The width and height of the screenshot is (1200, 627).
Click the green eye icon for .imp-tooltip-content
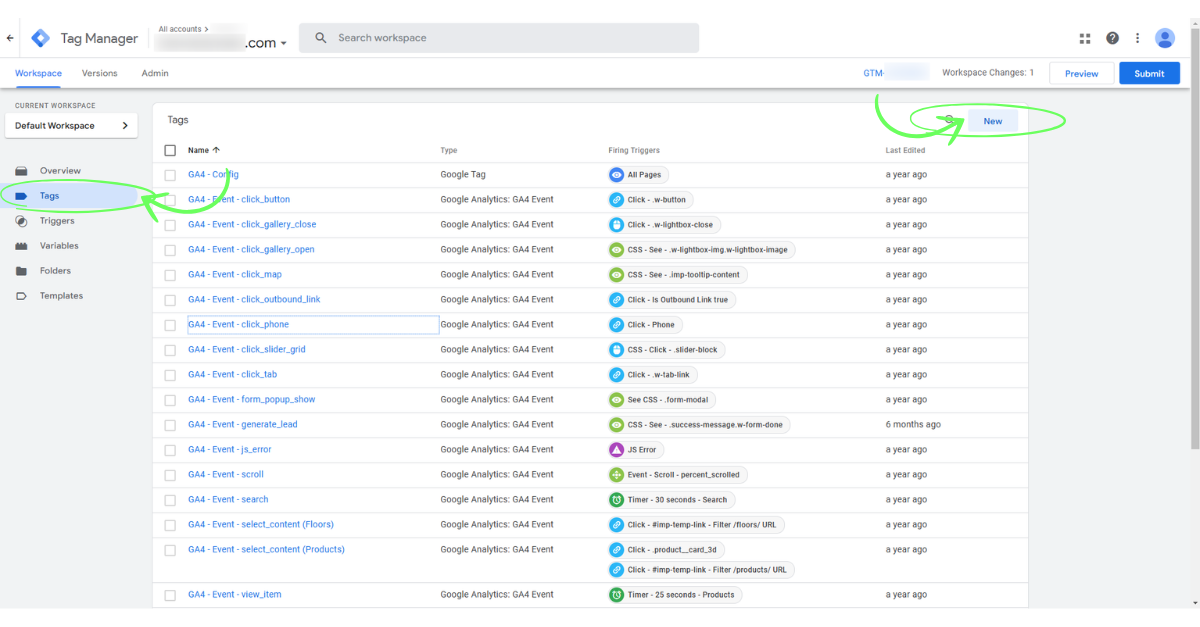617,275
